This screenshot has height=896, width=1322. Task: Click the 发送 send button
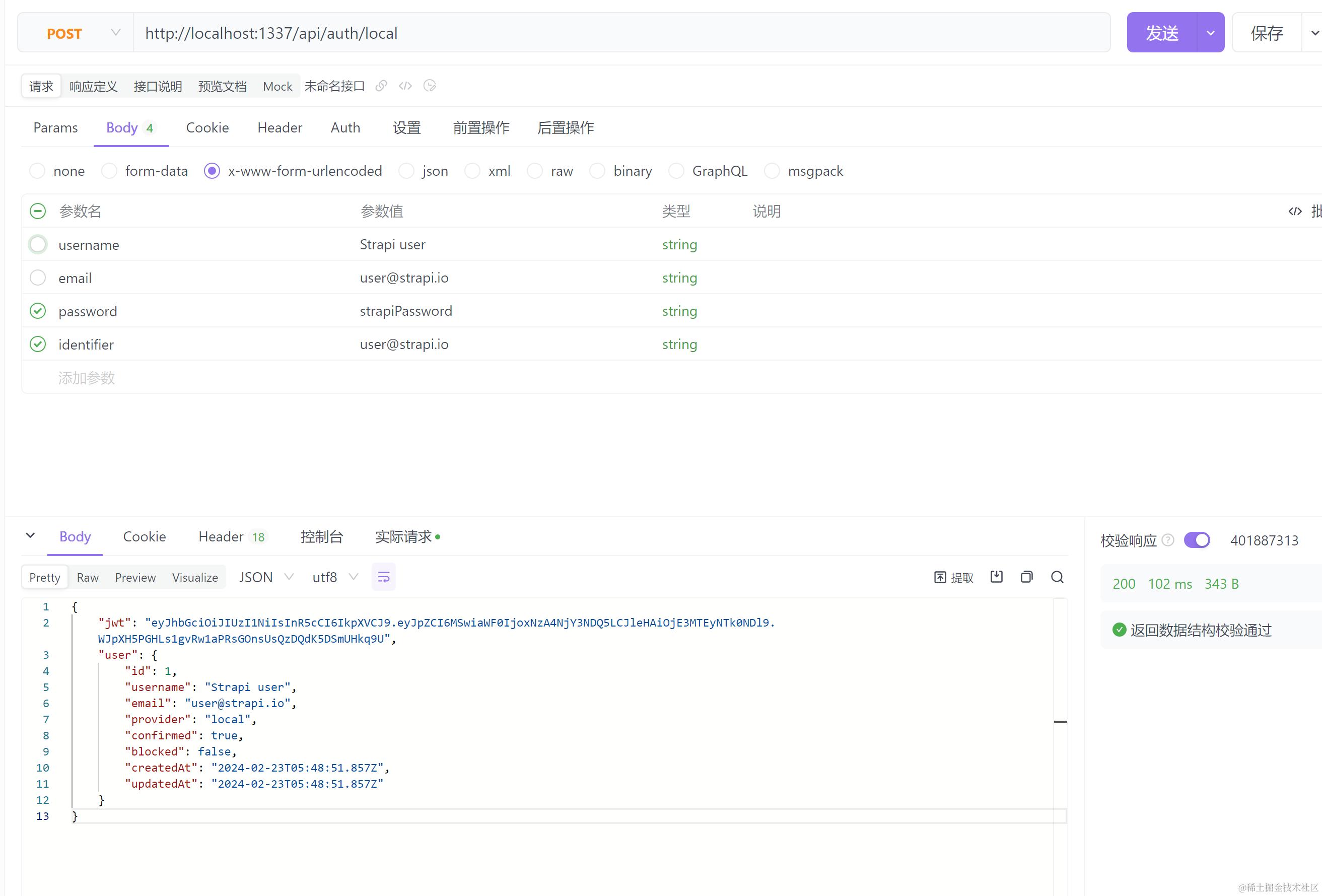(1161, 33)
